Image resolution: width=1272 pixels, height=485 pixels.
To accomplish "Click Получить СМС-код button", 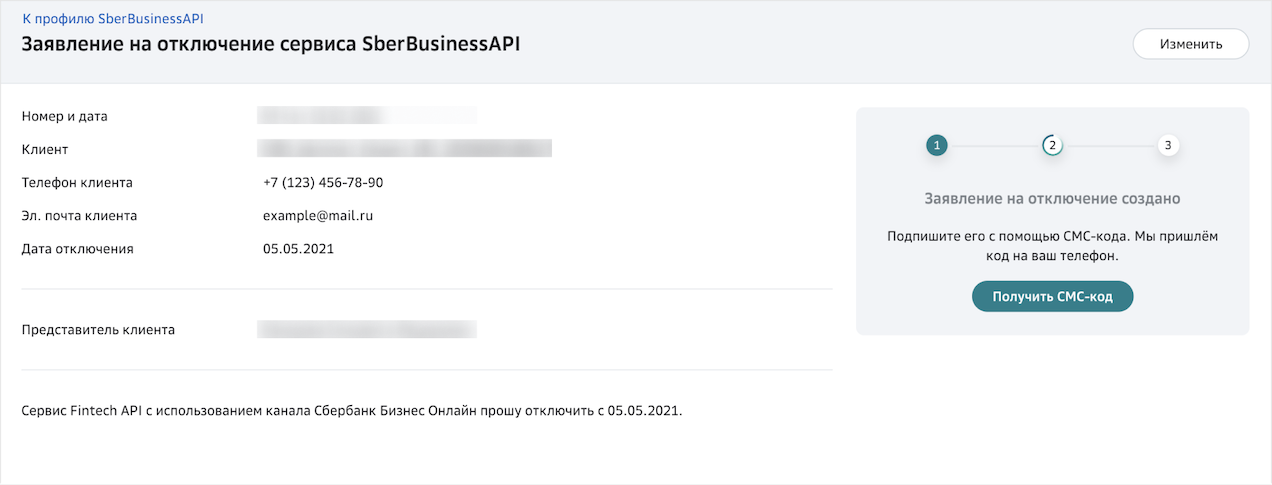I will click(x=1052, y=296).
